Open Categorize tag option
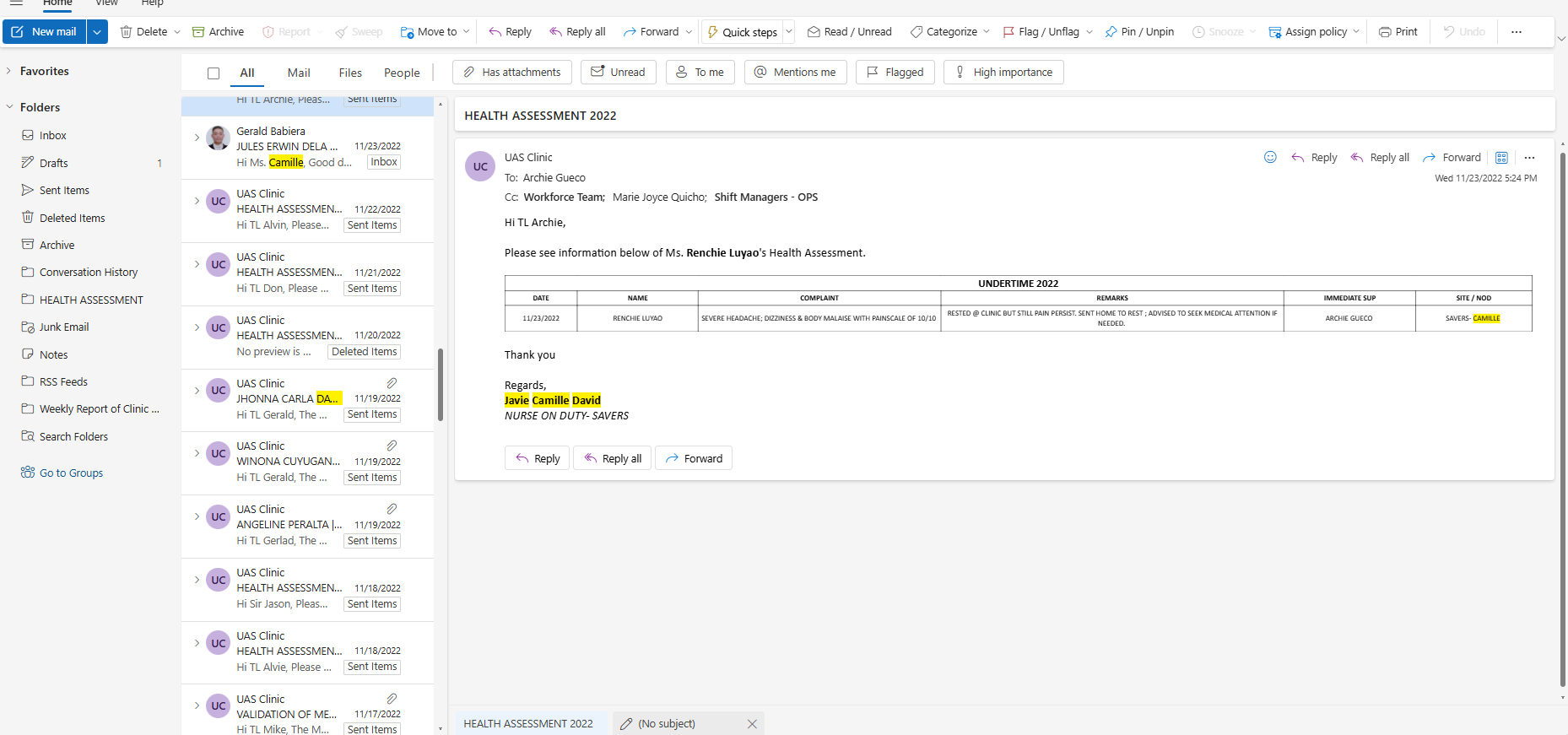The width and height of the screenshot is (1568, 735). pyautogui.click(x=944, y=32)
